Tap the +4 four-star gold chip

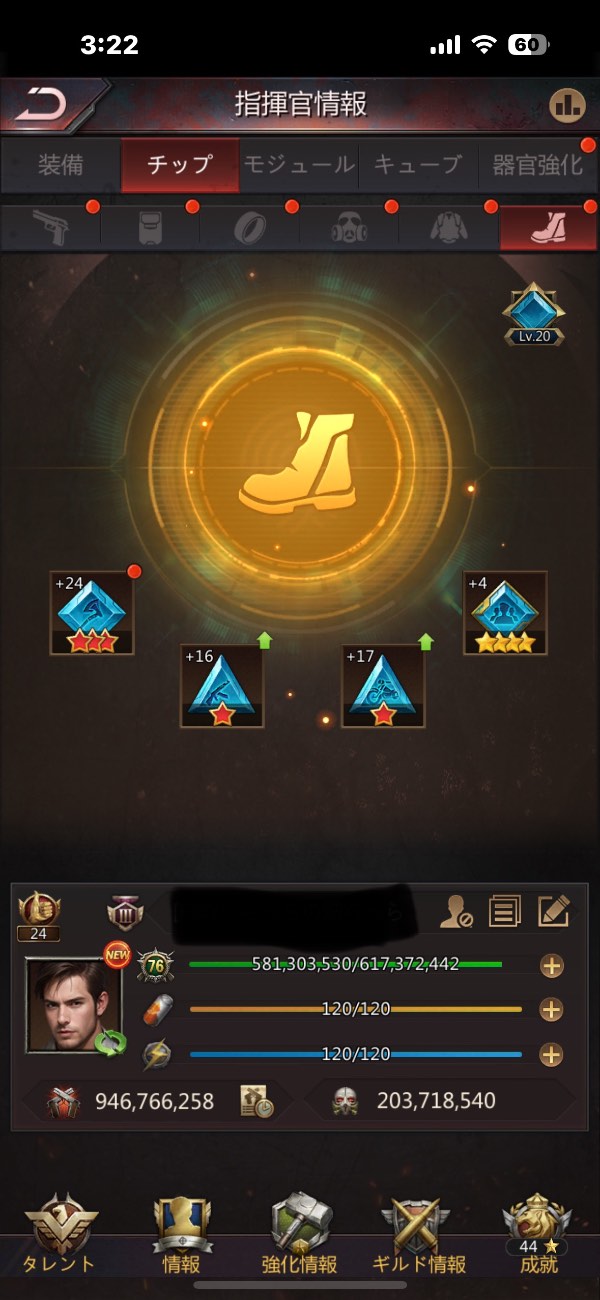(x=505, y=613)
